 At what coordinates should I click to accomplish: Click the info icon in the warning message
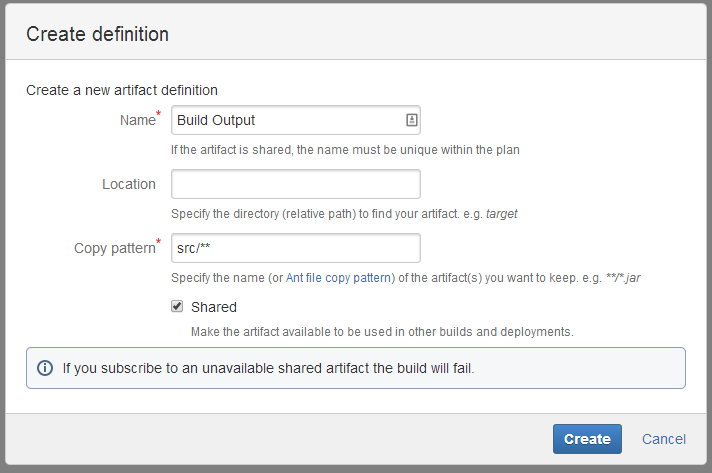pyautogui.click(x=45, y=368)
